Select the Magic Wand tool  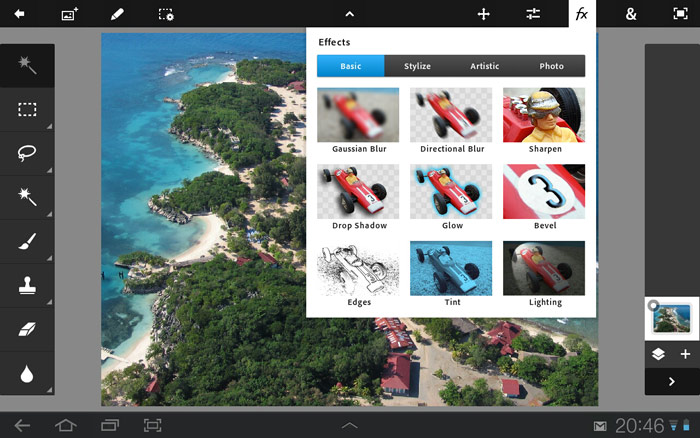pos(27,197)
